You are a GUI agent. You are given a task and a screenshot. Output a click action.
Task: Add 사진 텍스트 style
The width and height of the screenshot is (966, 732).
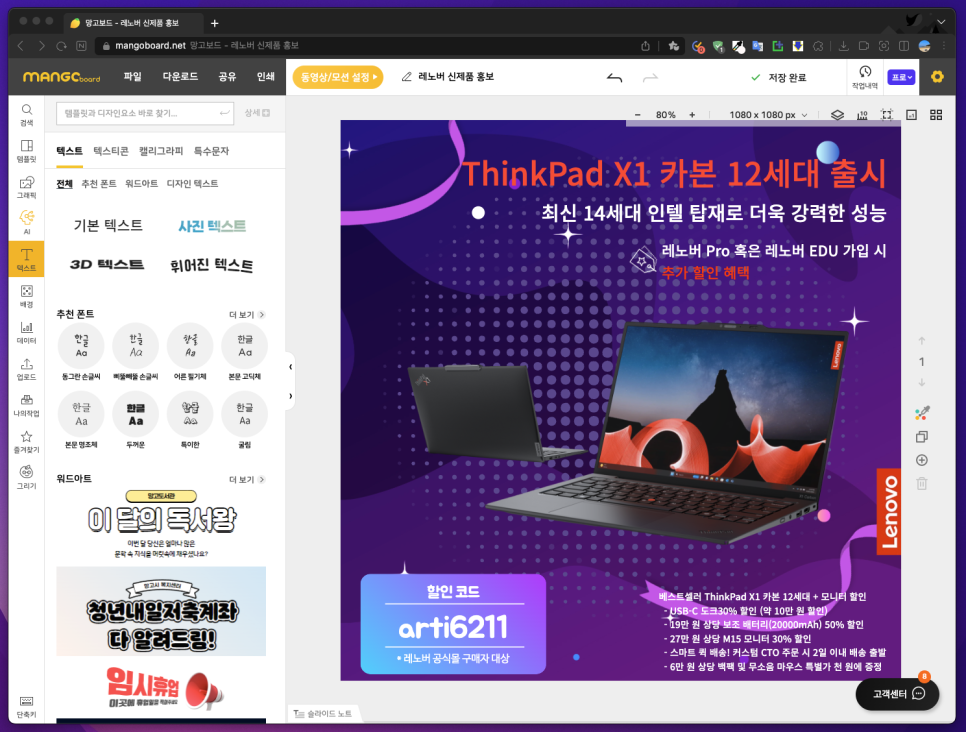(x=212, y=226)
